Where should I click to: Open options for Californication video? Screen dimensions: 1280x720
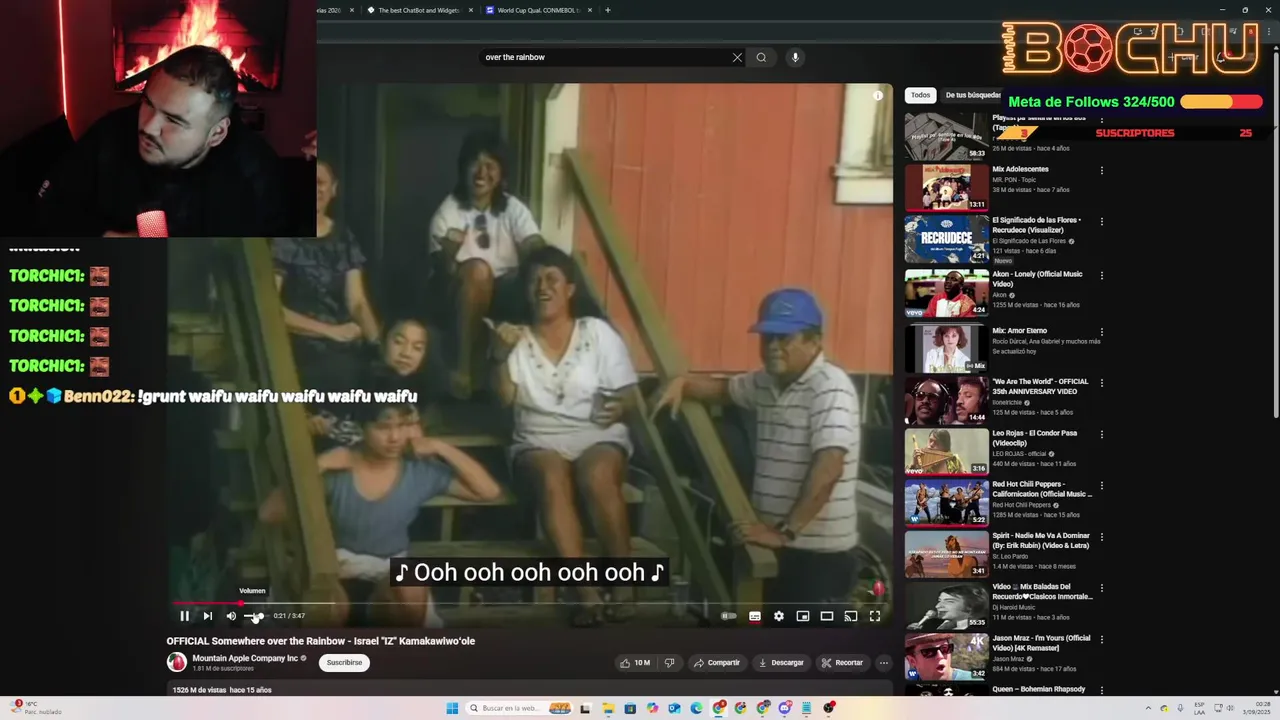1102,486
